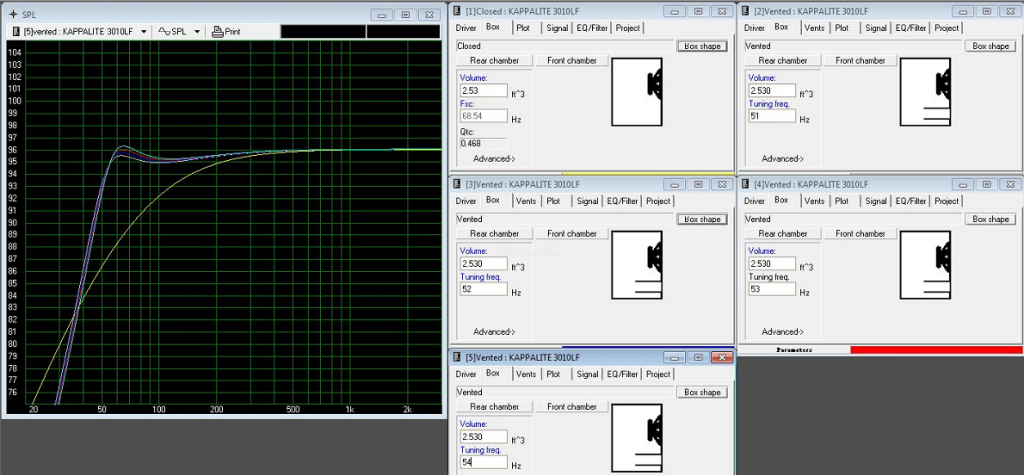The width and height of the screenshot is (1024, 475).
Task: Close the [5]Vented project window
Action: point(722,357)
